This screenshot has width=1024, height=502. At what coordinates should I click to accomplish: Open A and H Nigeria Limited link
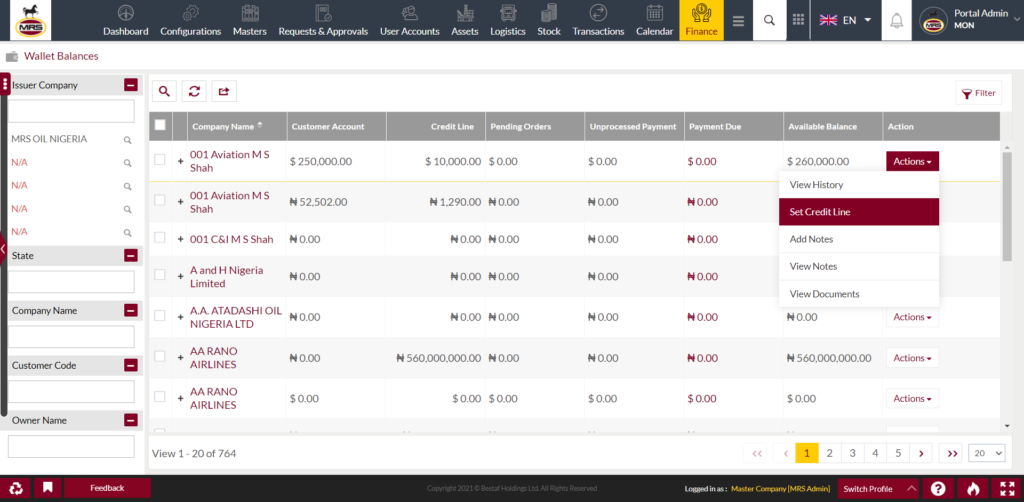click(x=227, y=277)
